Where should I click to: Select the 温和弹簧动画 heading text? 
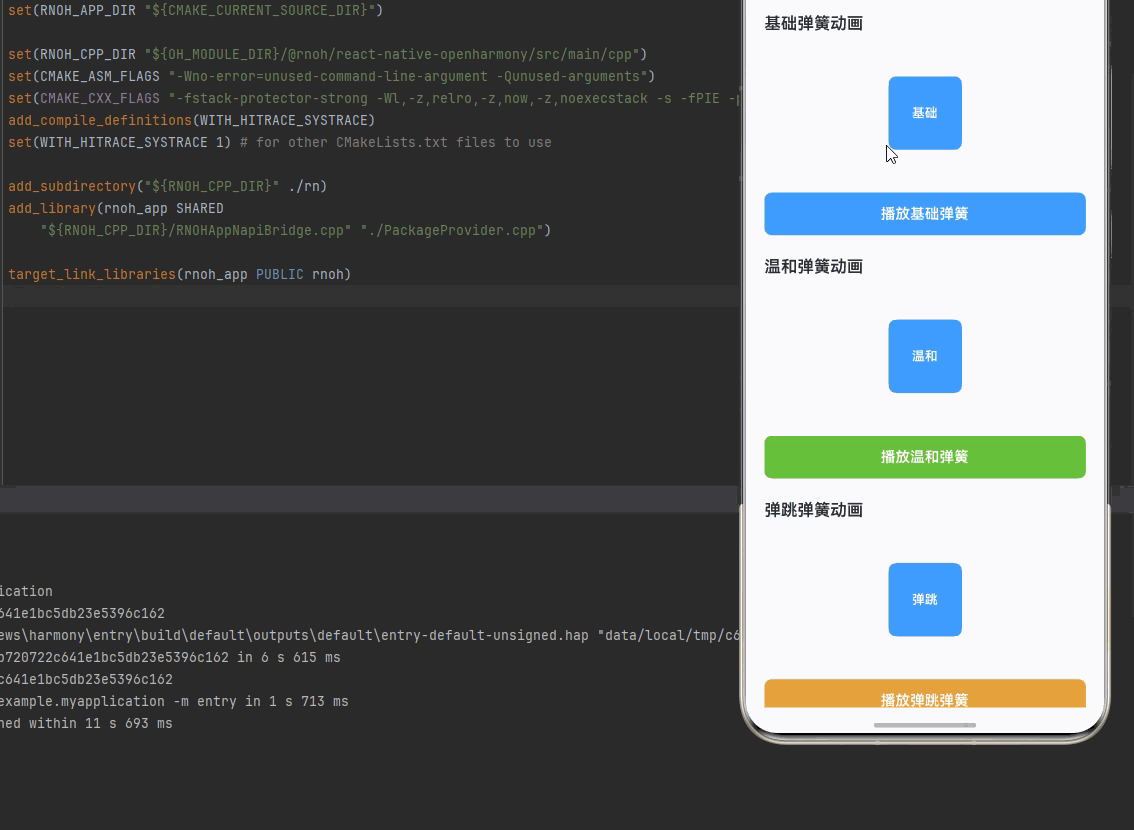click(x=814, y=267)
